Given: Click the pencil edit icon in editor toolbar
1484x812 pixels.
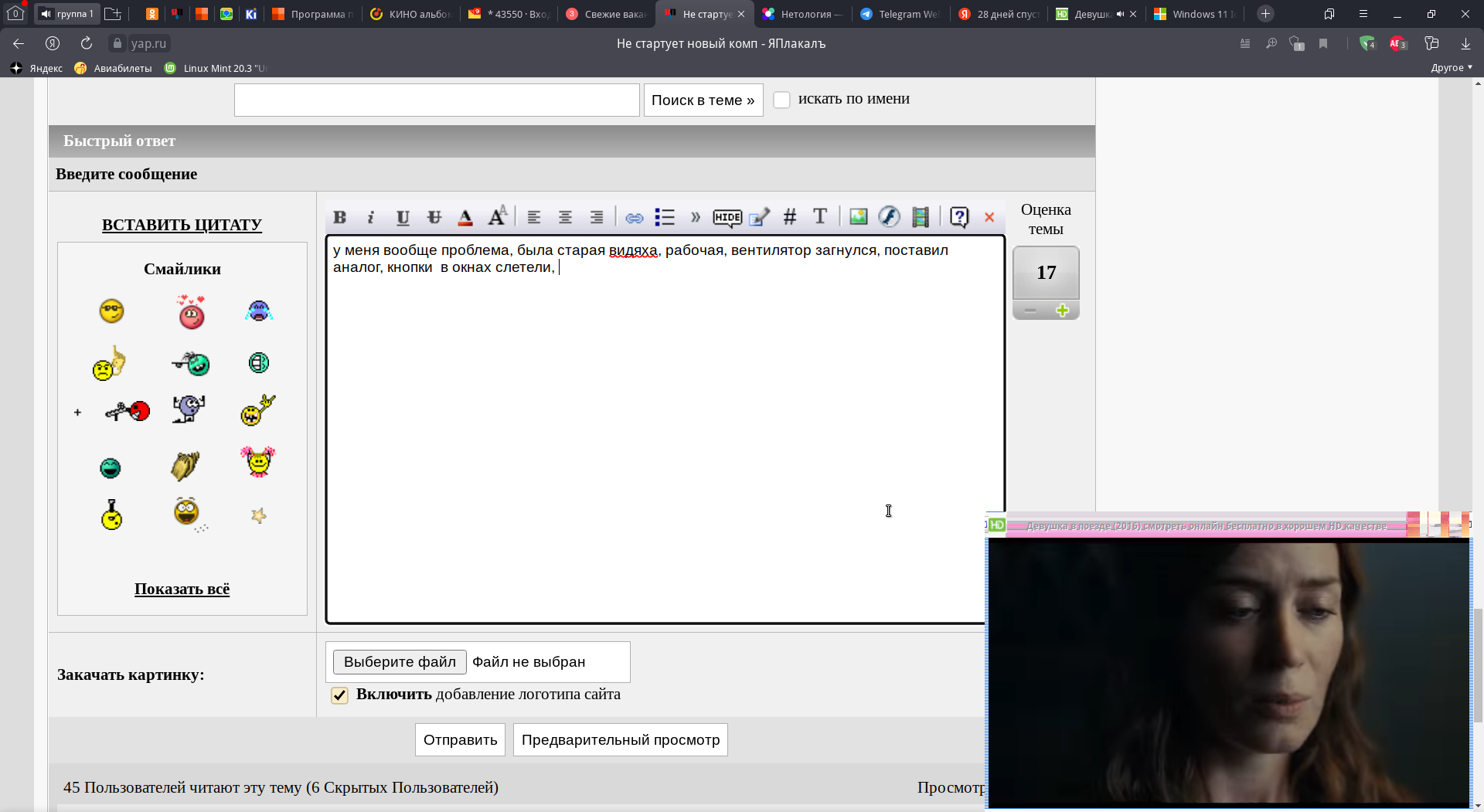Looking at the screenshot, I should pos(760,217).
